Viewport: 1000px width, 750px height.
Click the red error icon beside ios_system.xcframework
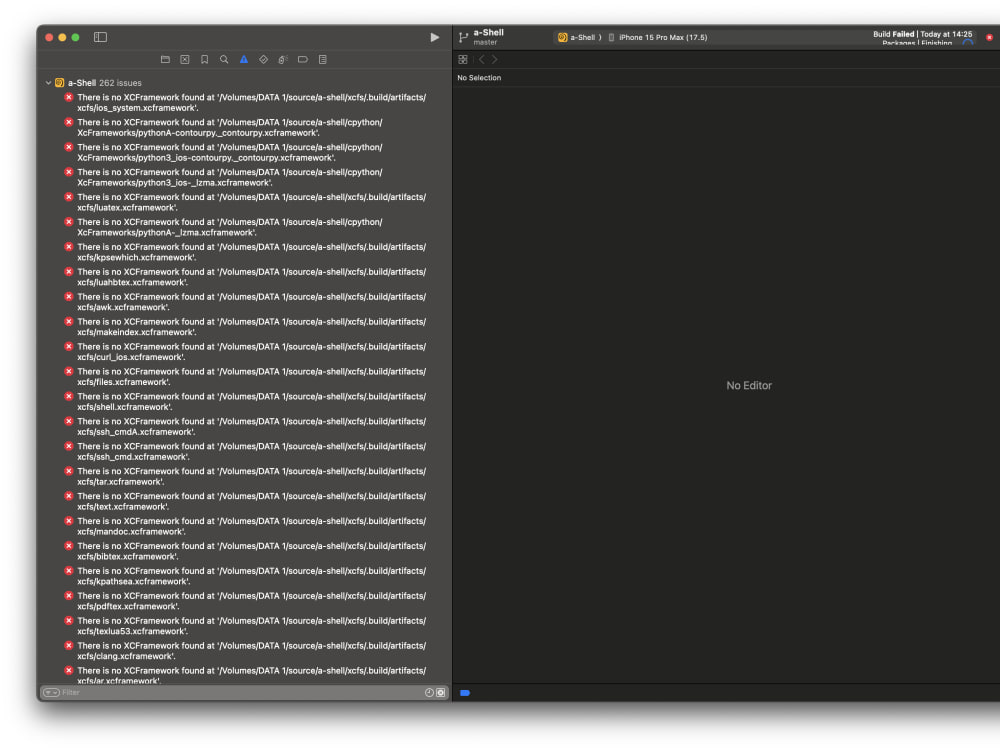point(69,98)
